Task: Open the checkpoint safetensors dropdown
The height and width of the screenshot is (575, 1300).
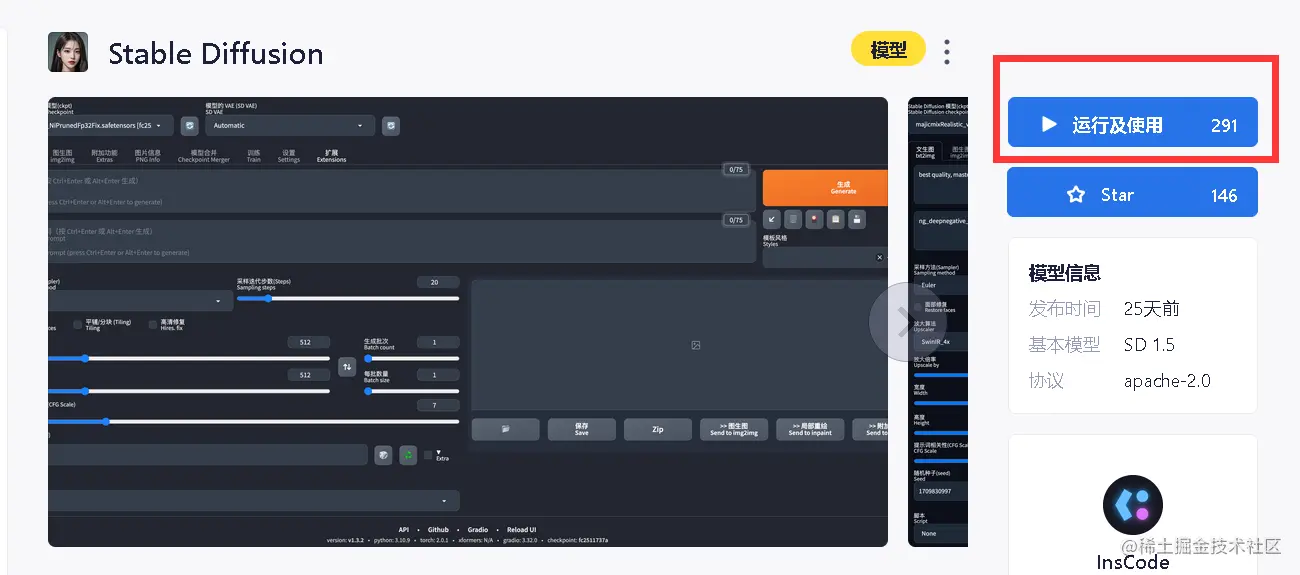Action: coord(110,125)
